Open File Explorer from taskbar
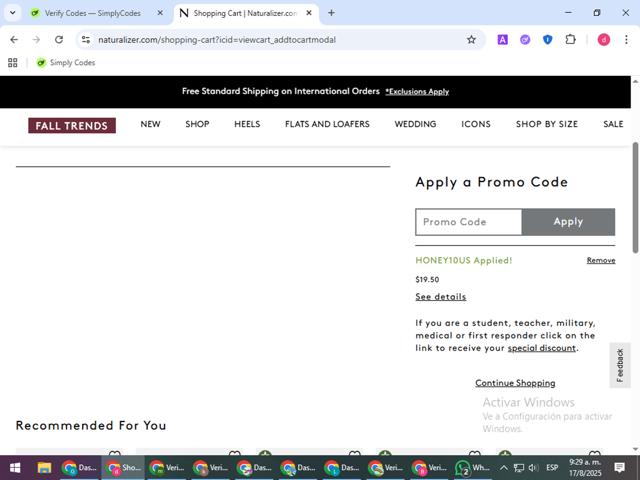This screenshot has width=640, height=480. [44, 468]
